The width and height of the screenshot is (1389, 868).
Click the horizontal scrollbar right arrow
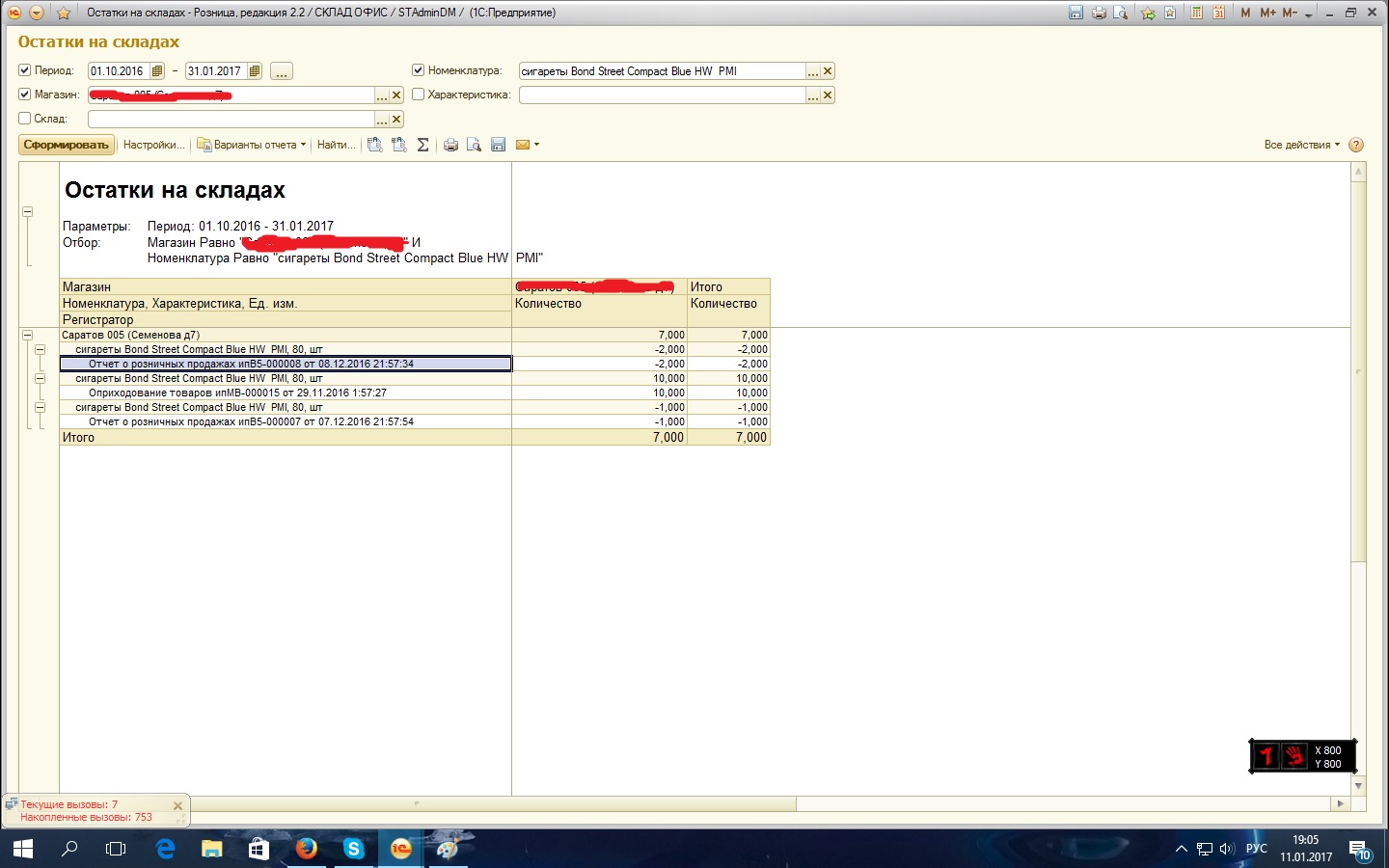[x=1341, y=803]
